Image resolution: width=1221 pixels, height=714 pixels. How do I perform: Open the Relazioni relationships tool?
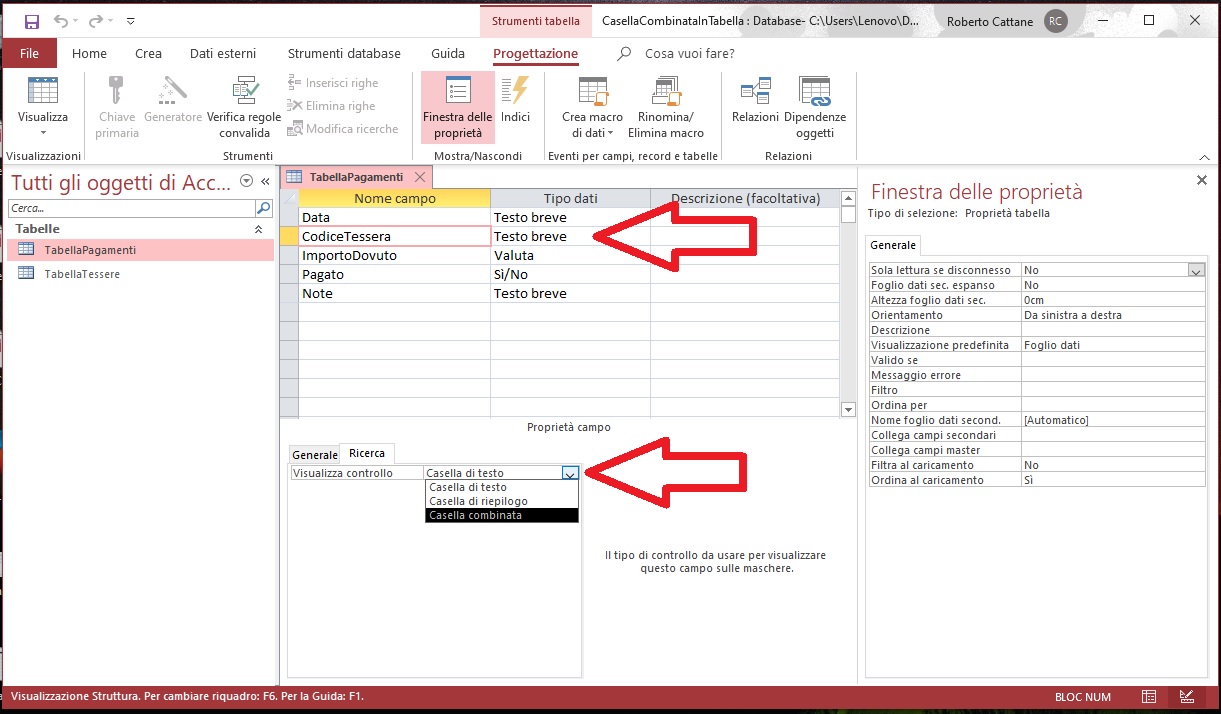[755, 100]
